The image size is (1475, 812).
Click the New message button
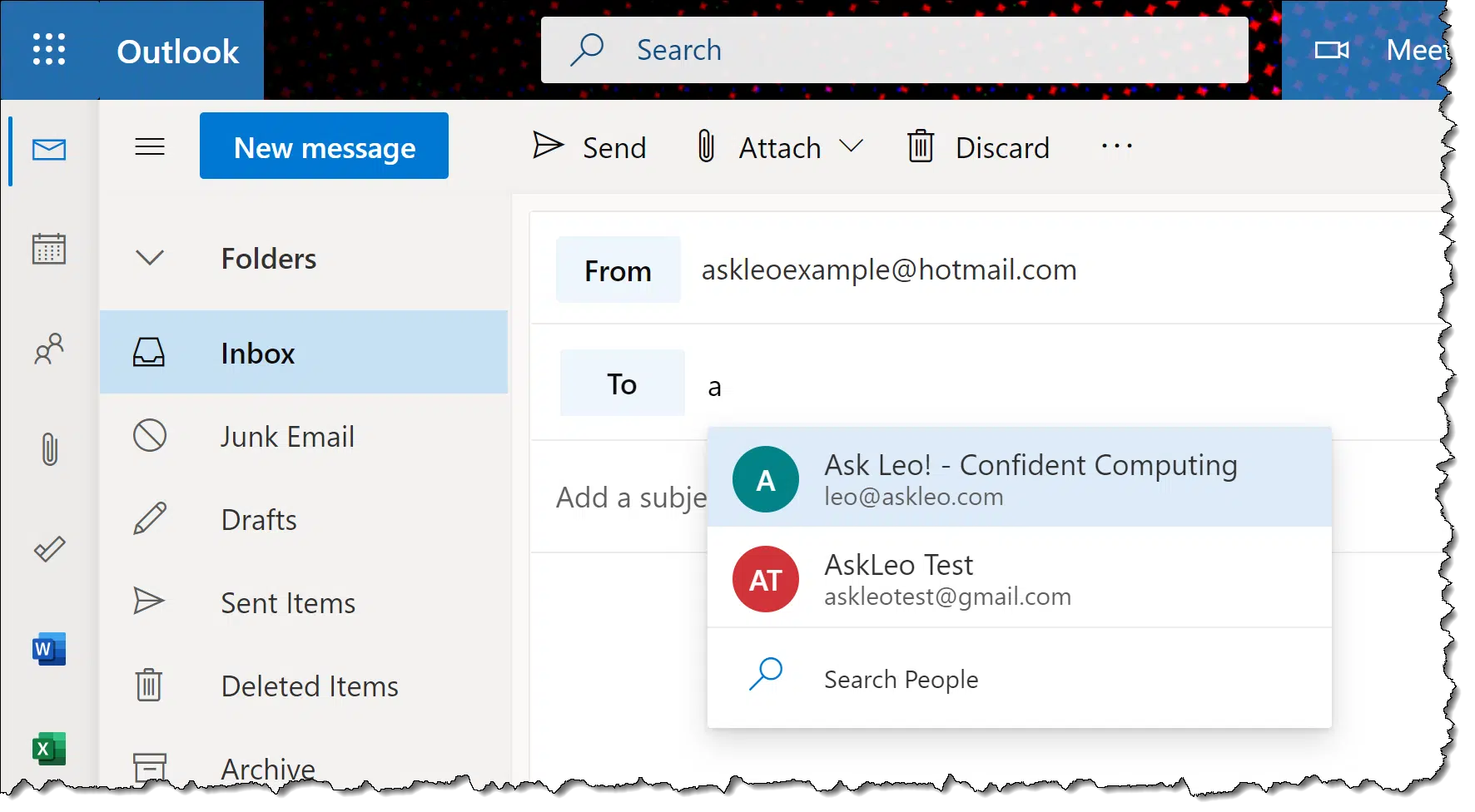(324, 146)
